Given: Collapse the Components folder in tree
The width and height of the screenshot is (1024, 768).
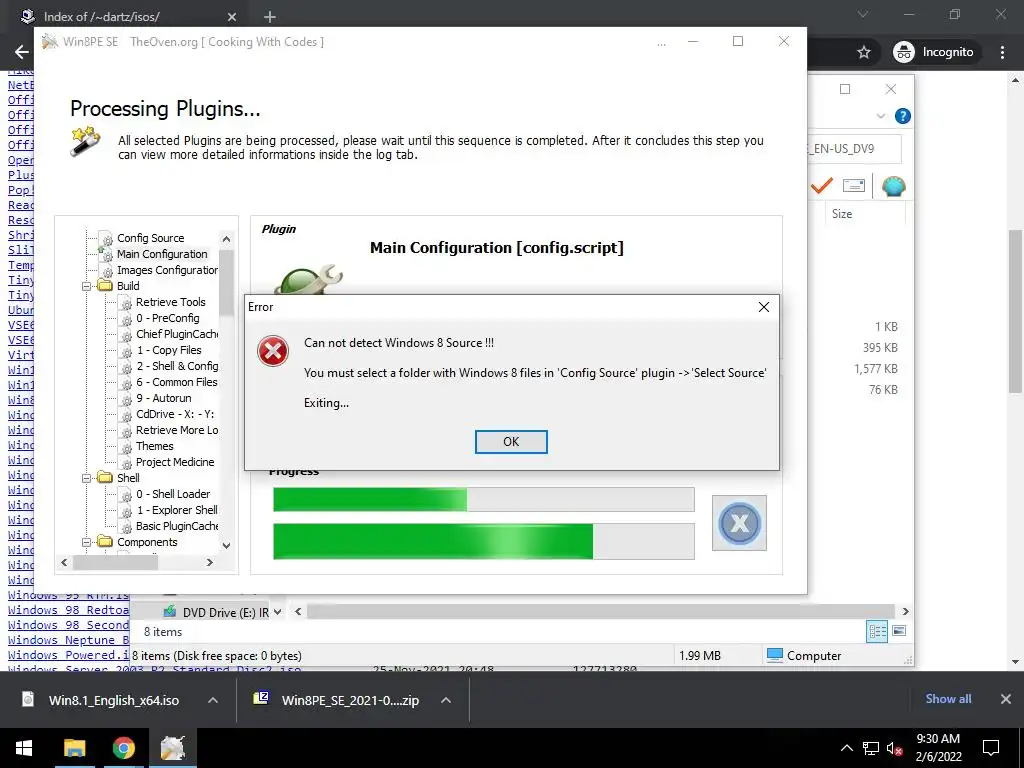Looking at the screenshot, I should (86, 542).
